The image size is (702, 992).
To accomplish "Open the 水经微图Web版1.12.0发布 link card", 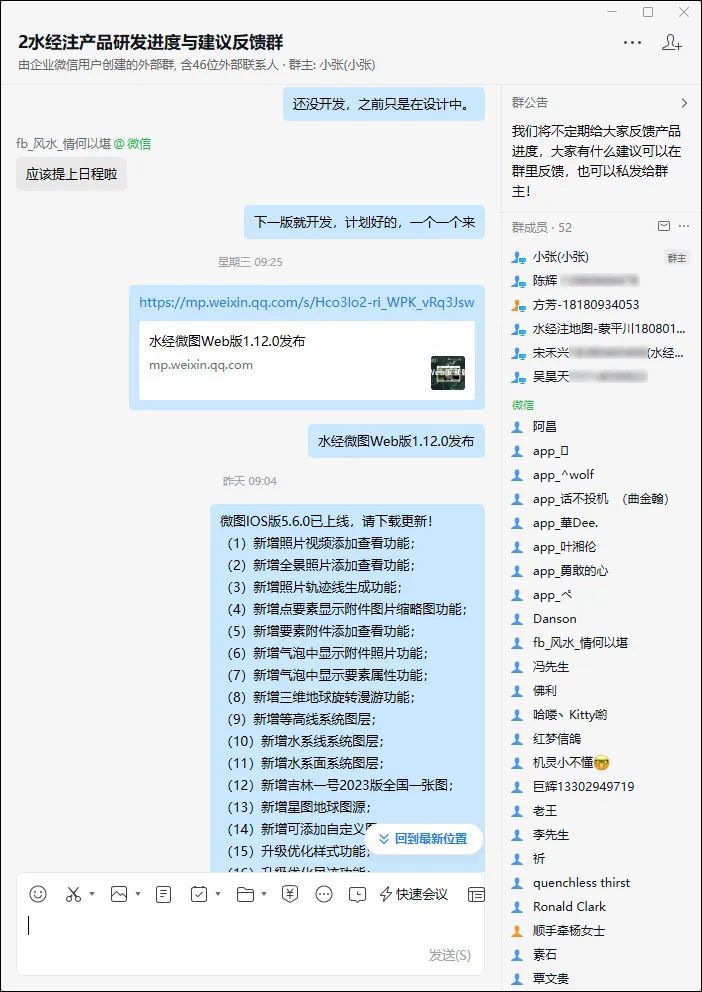I will click(x=307, y=360).
